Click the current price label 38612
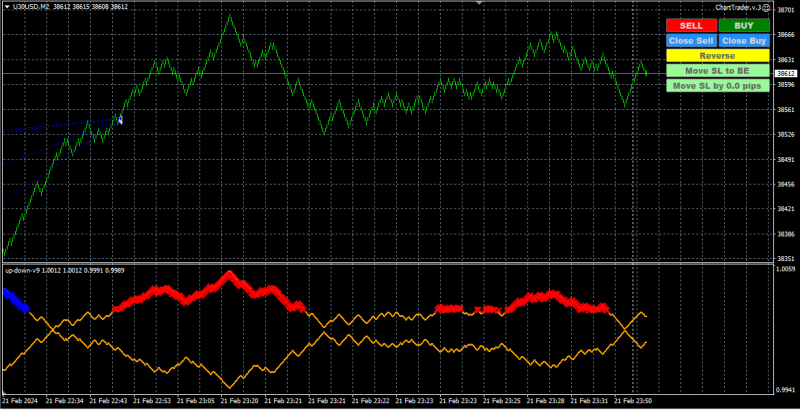Viewport: 800px width, 410px height. point(786,73)
